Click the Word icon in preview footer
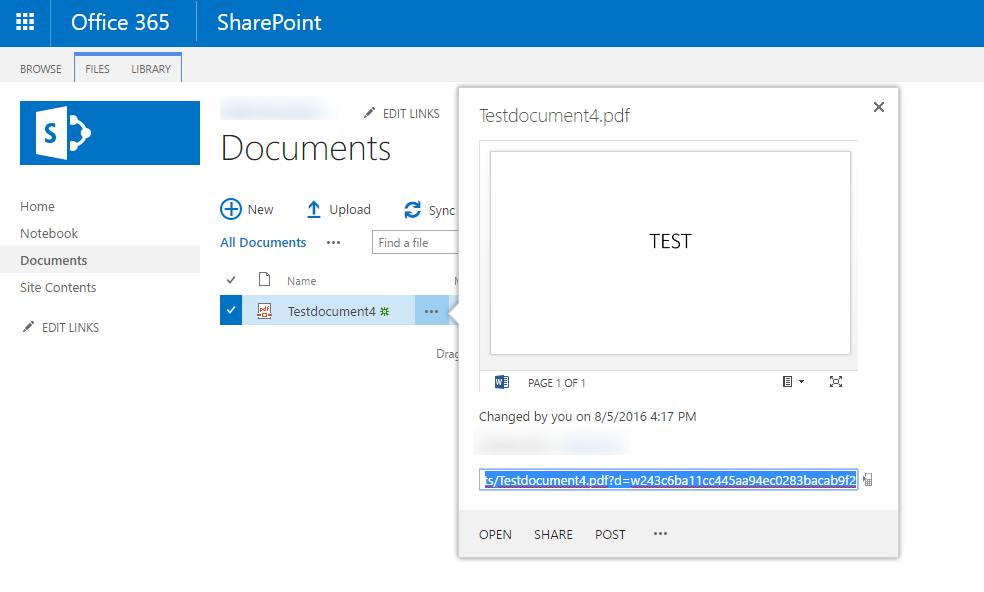The image size is (984, 592). click(501, 382)
